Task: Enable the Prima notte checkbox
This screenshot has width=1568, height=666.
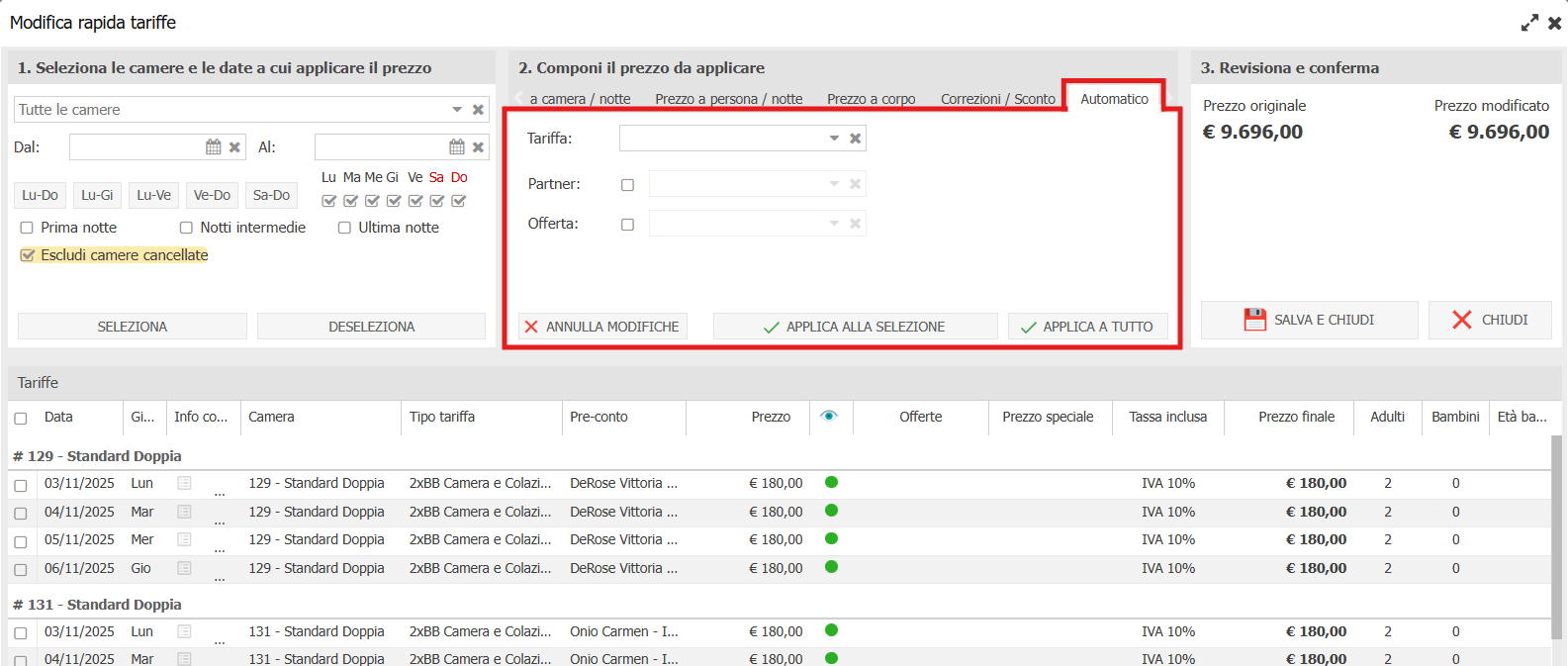Action: pos(27,228)
